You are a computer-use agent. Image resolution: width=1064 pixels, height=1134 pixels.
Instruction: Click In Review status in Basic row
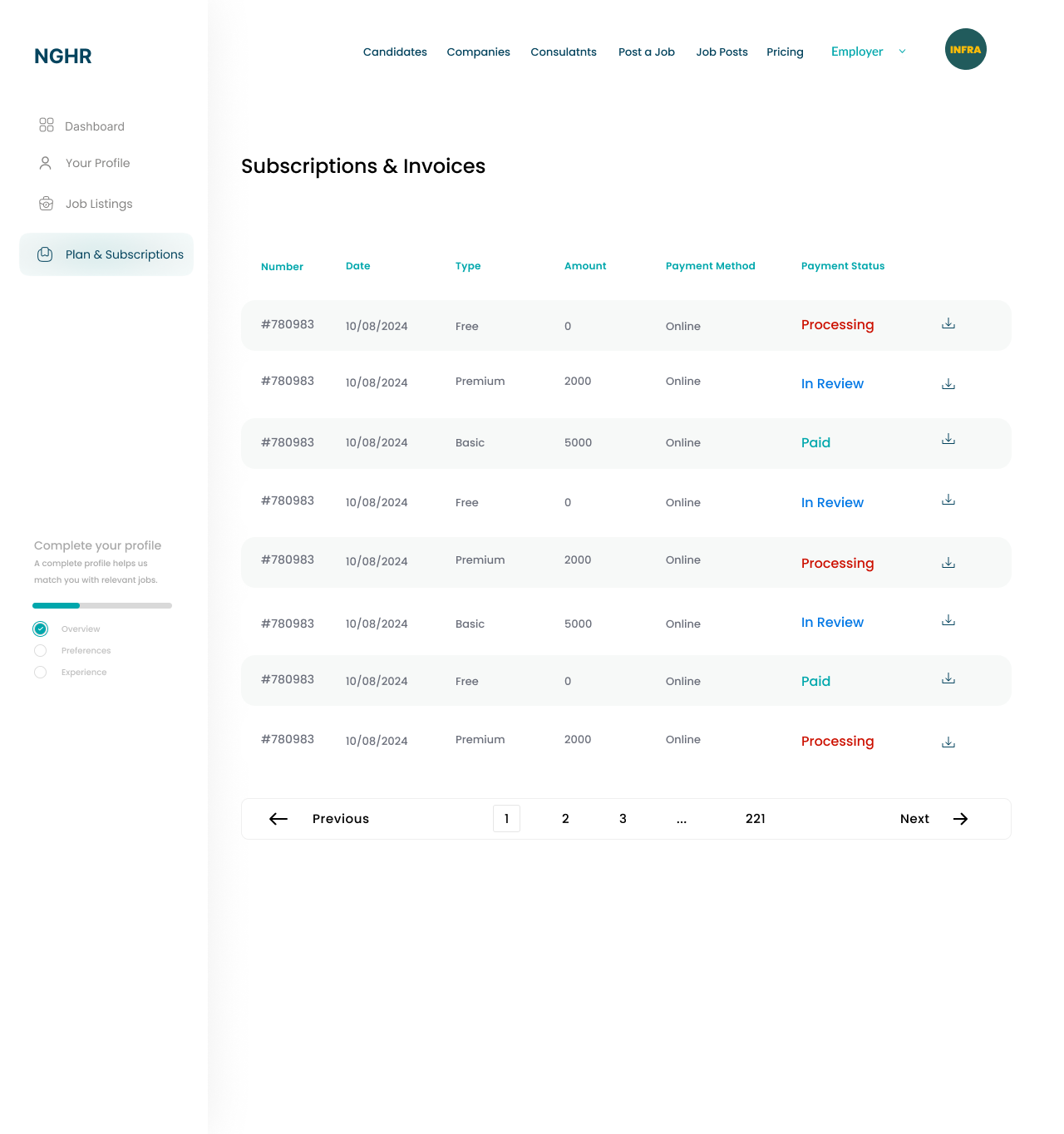[832, 622]
